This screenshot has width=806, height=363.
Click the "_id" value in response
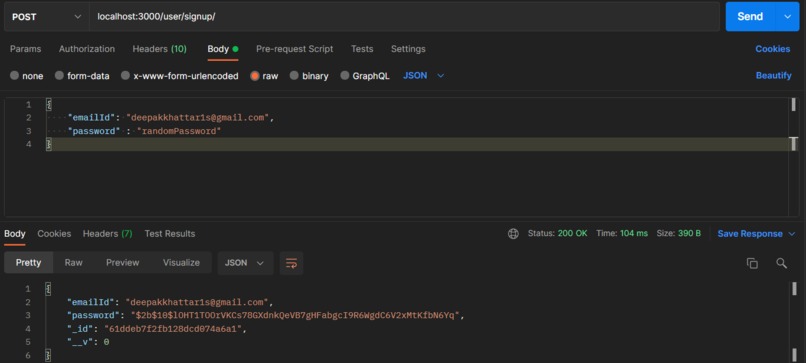coord(173,329)
